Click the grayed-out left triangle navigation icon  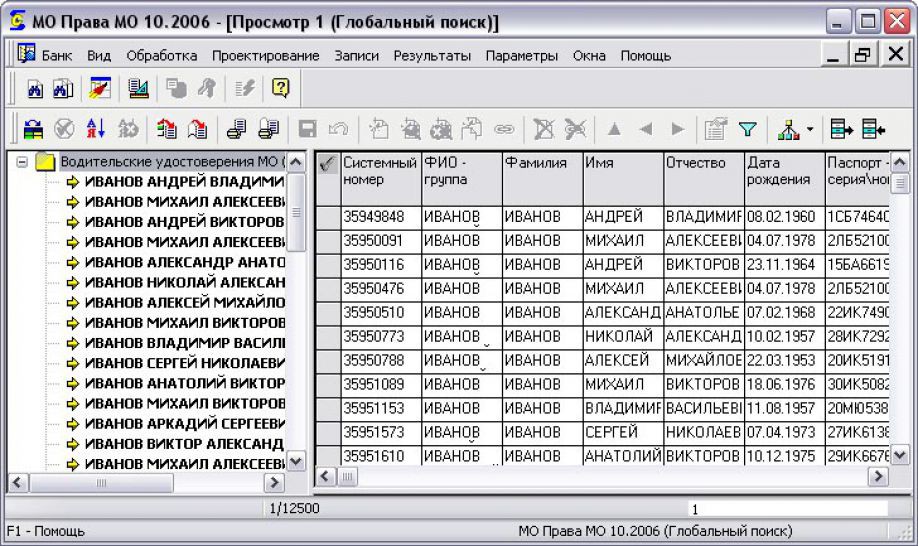646,129
